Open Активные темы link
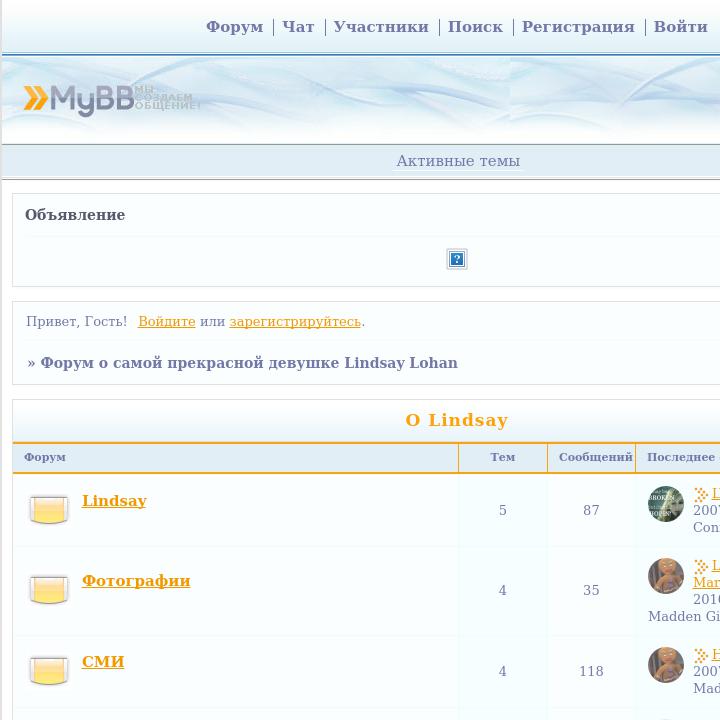 [x=458, y=161]
